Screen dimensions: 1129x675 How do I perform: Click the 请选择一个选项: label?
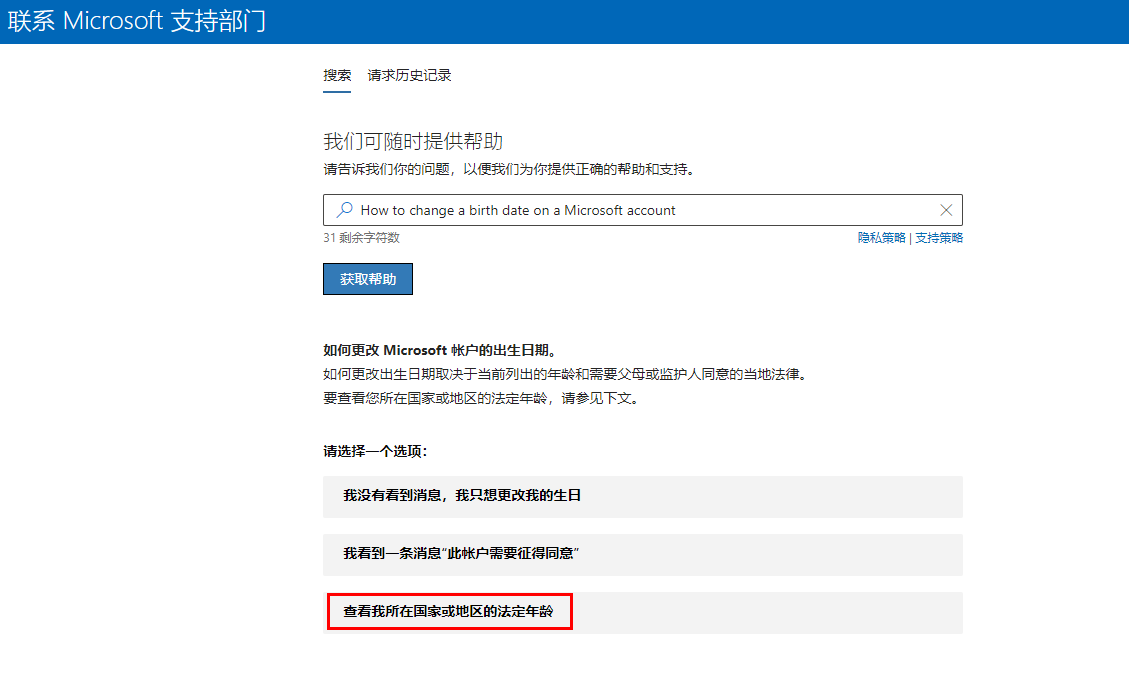coord(375,452)
